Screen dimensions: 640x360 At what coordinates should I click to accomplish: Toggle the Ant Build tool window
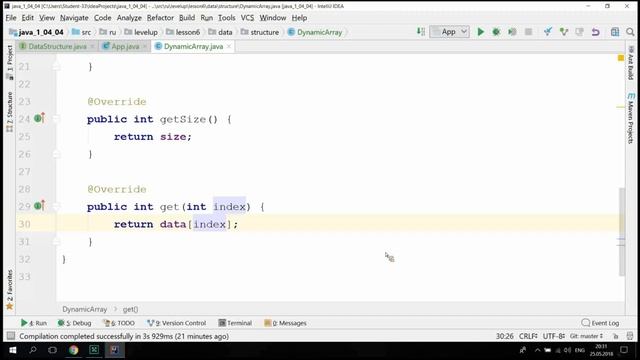click(631, 62)
